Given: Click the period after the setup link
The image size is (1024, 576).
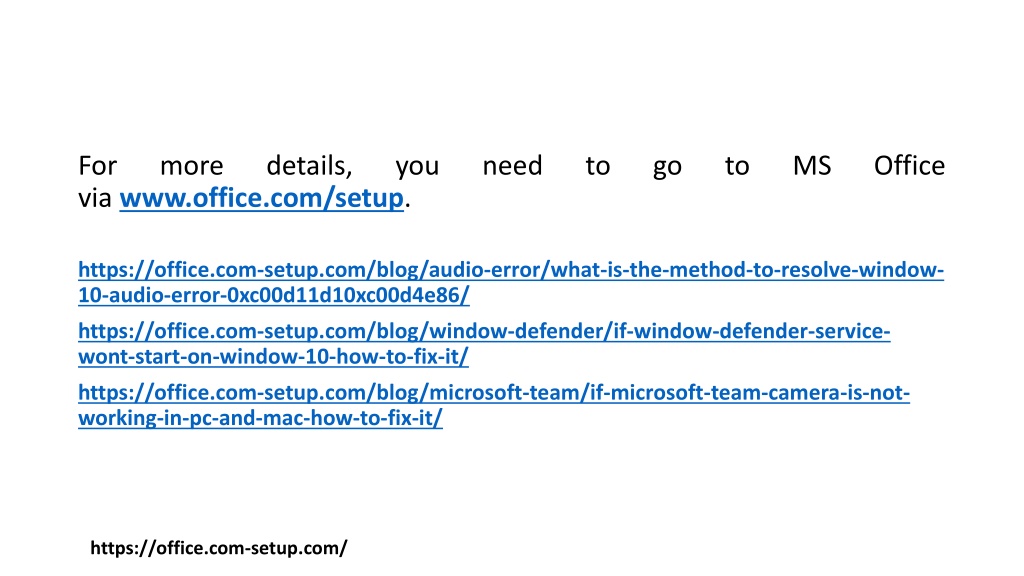Looking at the screenshot, I should pos(408,206).
